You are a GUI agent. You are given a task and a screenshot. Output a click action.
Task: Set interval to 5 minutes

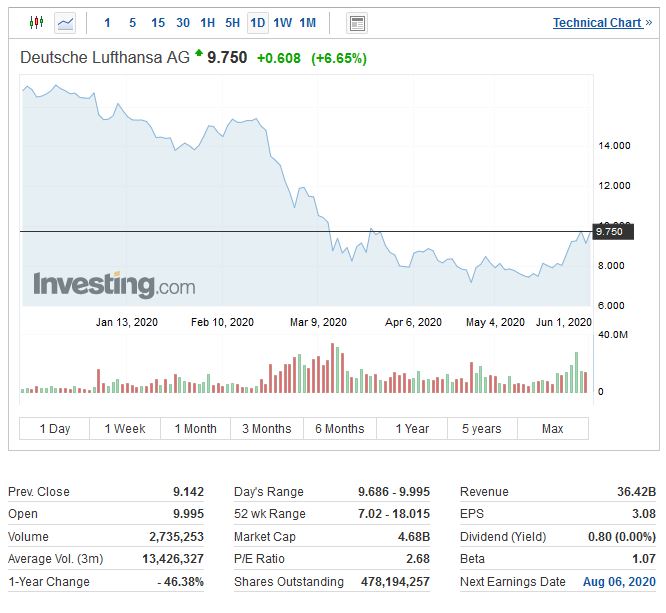pyautogui.click(x=133, y=23)
